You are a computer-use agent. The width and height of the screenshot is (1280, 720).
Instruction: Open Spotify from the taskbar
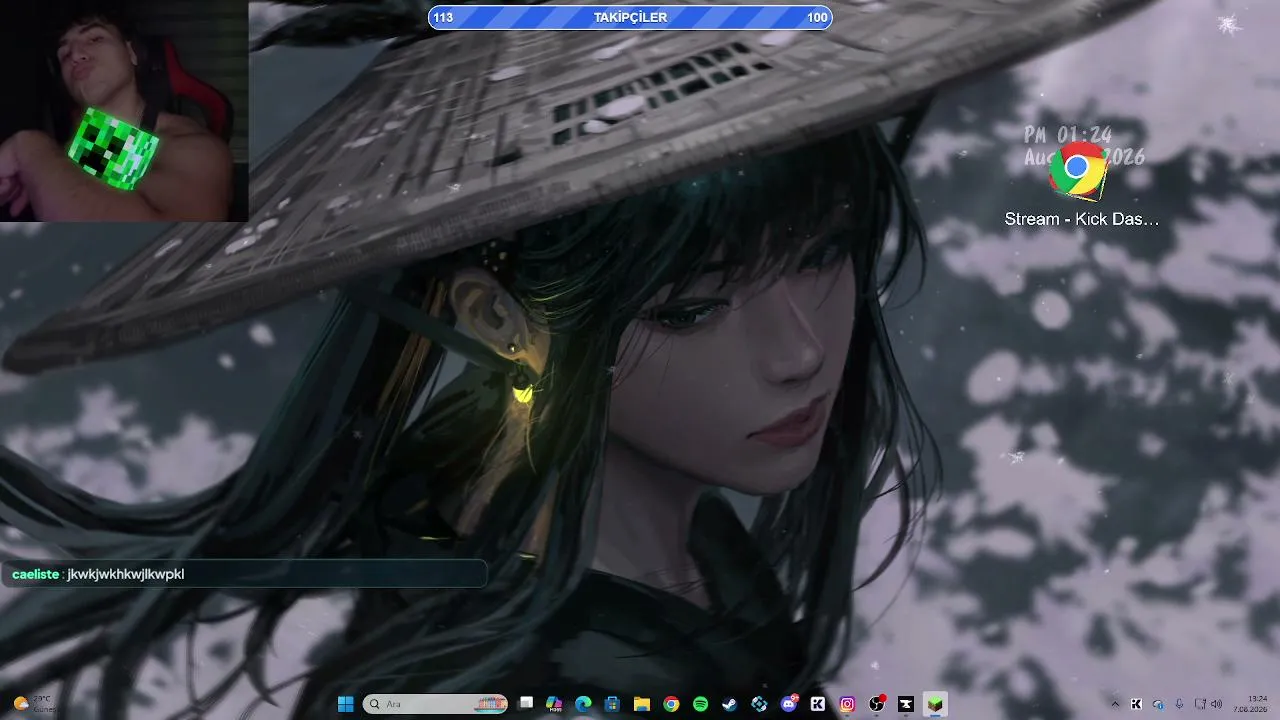pos(700,704)
